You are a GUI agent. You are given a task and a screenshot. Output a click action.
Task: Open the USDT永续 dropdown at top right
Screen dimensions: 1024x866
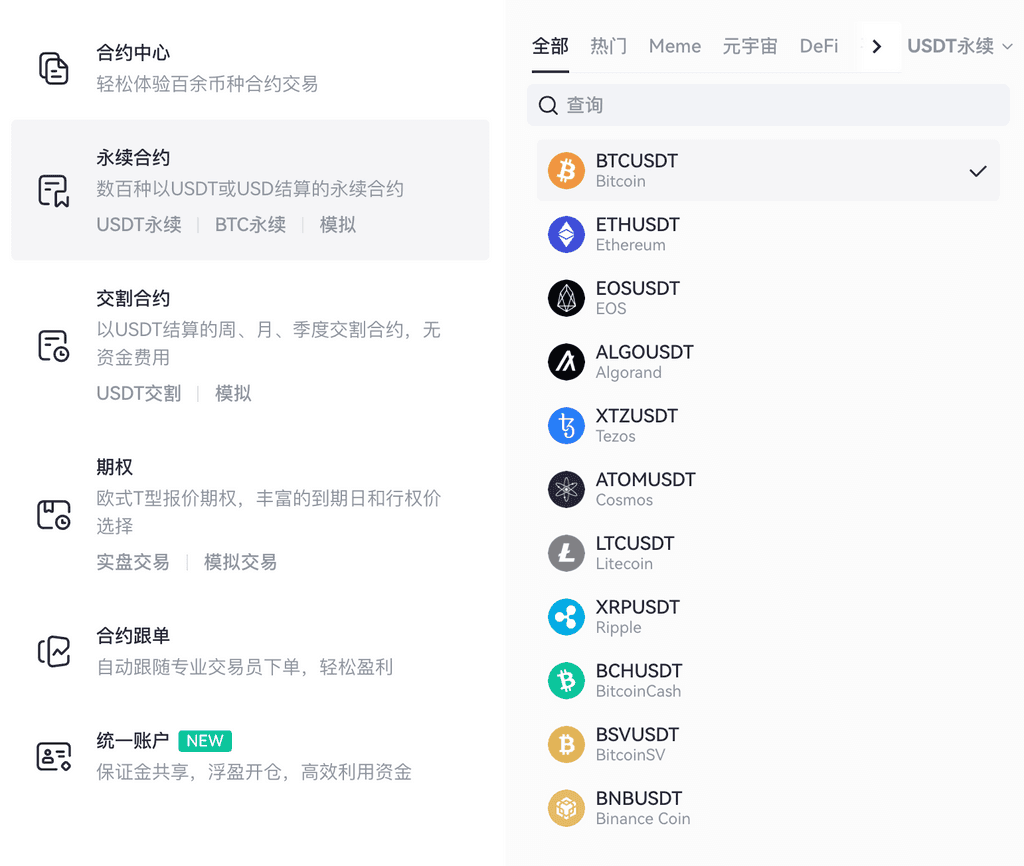point(959,46)
